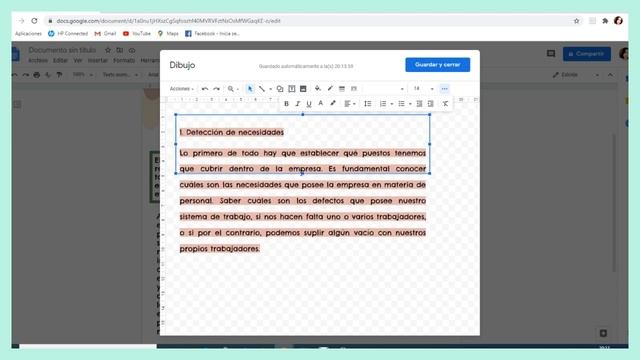Open the Gmail bookmark
Viewport: 640px width, 360px height.
pyautogui.click(x=105, y=33)
